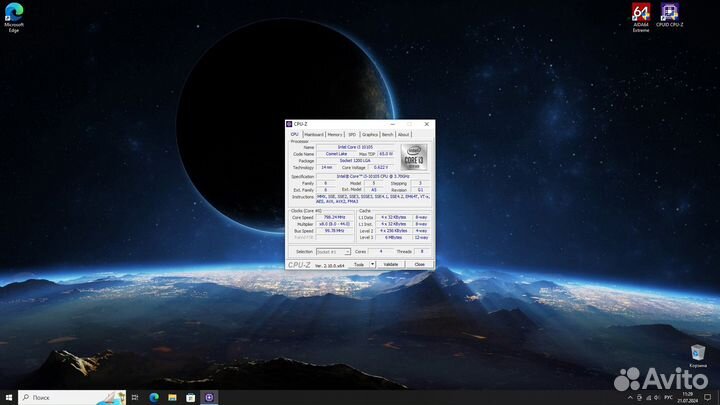The width and height of the screenshot is (720, 405).
Task: Open the clock and date flyout
Action: coord(687,398)
